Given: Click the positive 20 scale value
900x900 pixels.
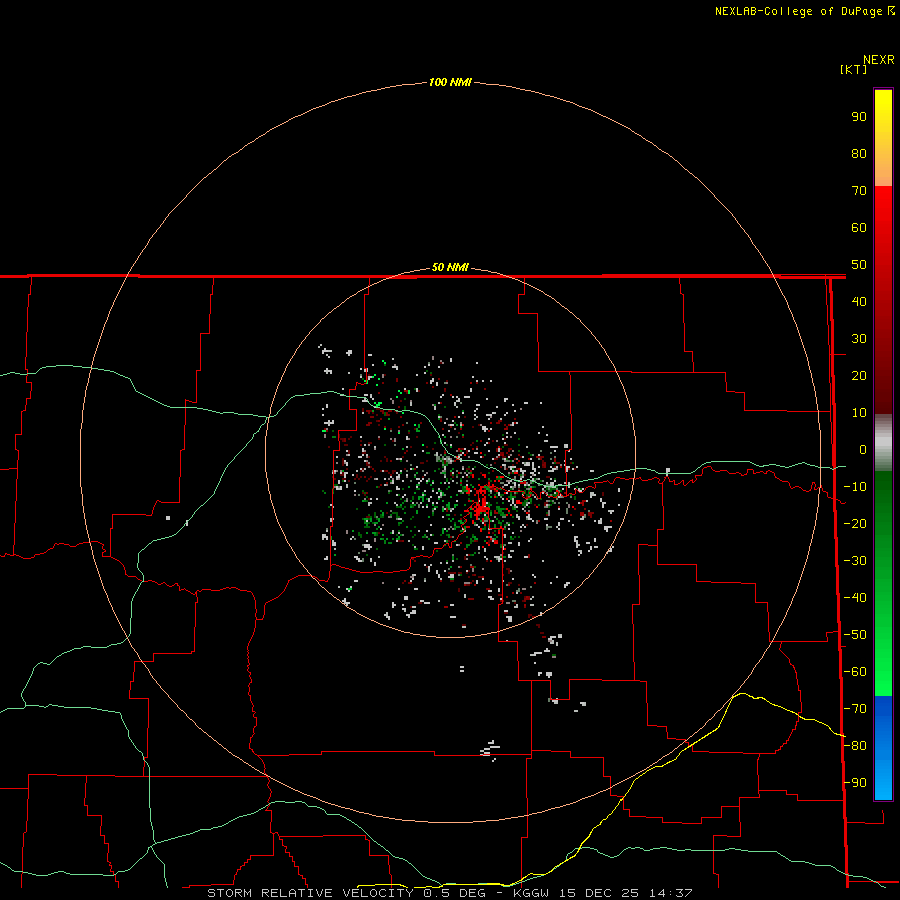Looking at the screenshot, I should click(859, 375).
